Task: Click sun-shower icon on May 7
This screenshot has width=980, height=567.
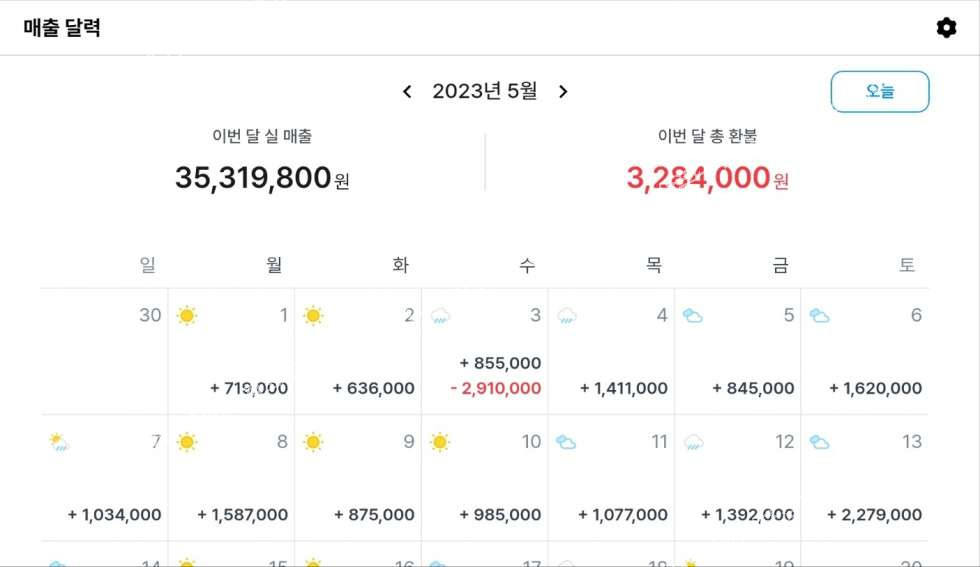Action: pos(59,442)
